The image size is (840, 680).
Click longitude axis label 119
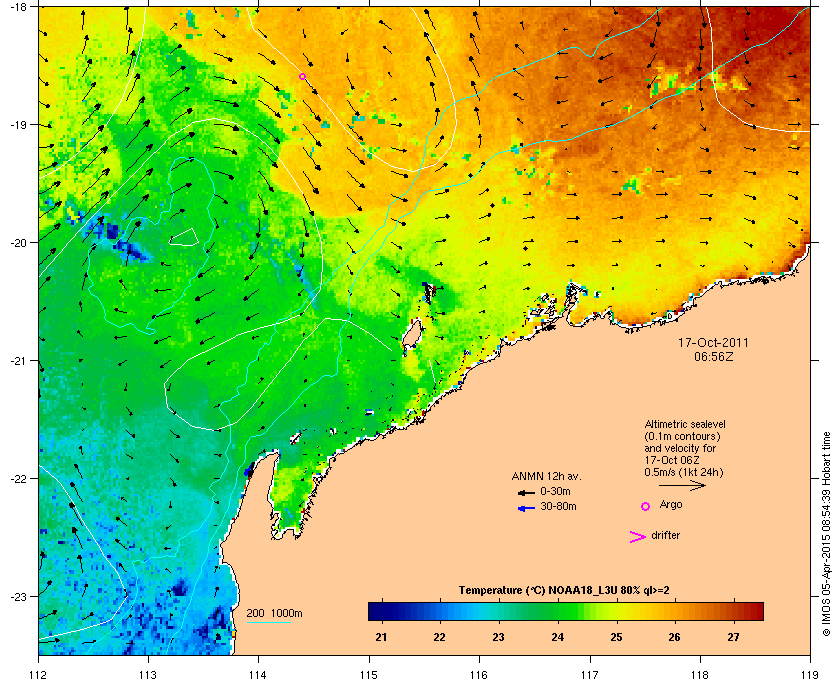811,674
